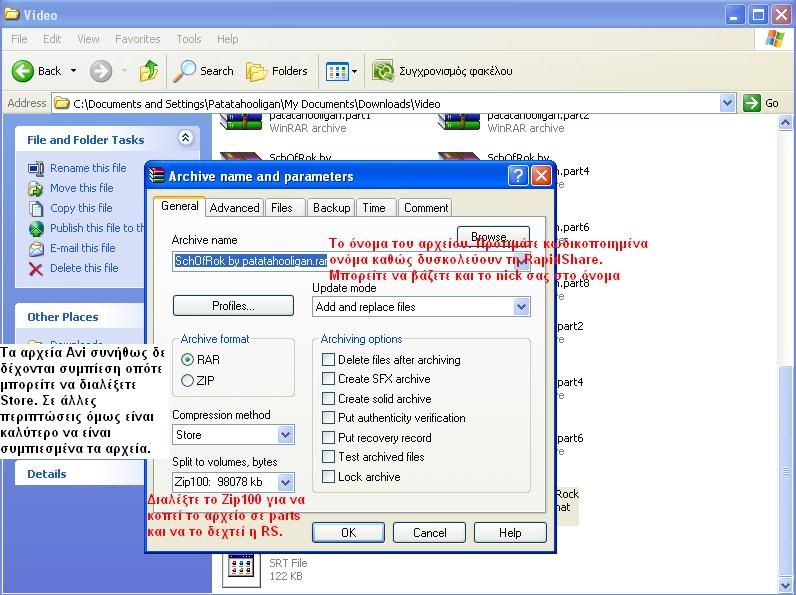Click the Profiles... button
796x595 pixels.
[x=233, y=306]
